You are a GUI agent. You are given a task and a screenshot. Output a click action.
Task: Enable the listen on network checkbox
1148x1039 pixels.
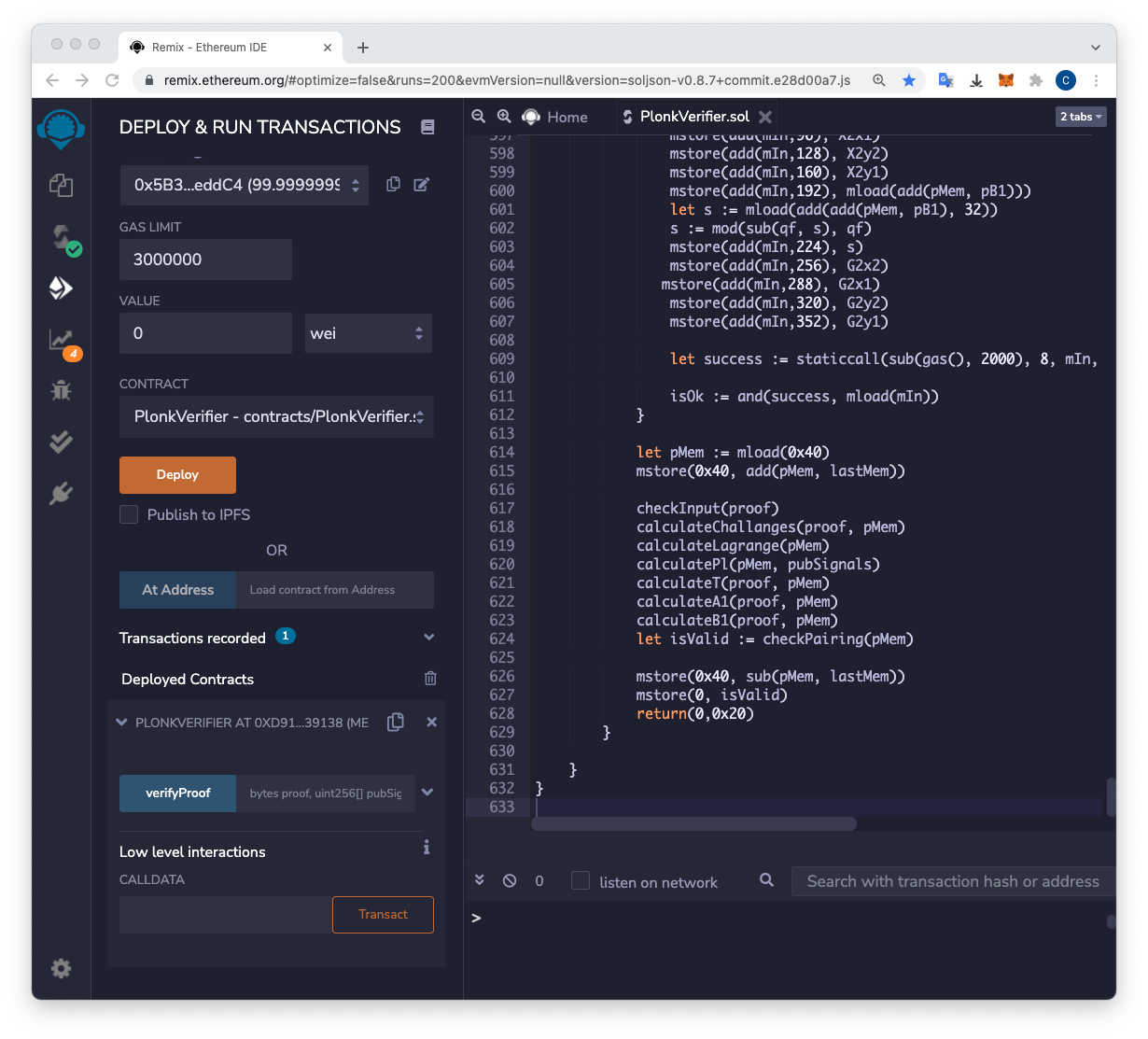click(581, 880)
